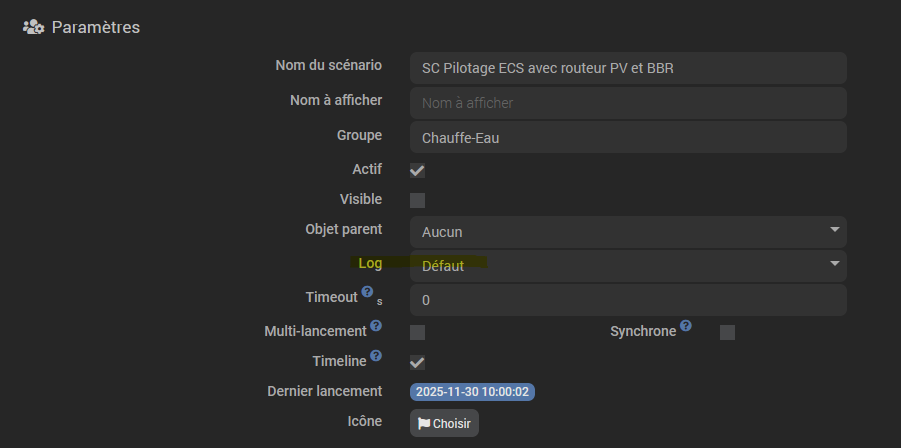Disable the Actif checkbox
901x448 pixels.
[x=417, y=170]
